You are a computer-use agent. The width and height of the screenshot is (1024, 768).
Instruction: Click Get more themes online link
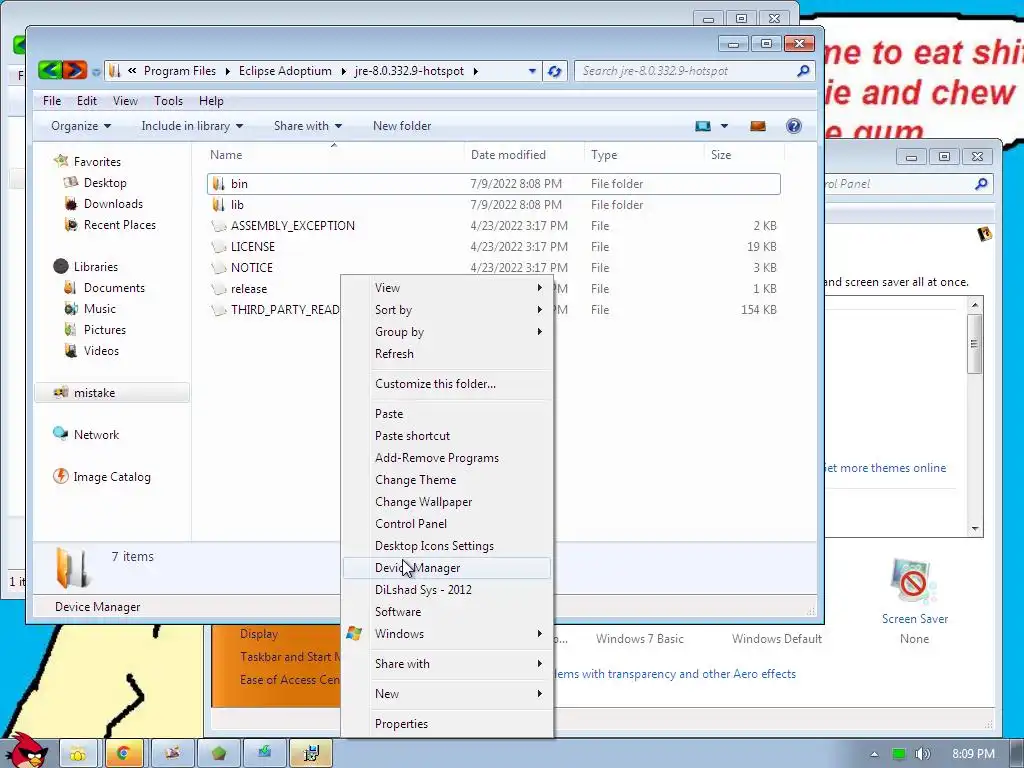(885, 468)
